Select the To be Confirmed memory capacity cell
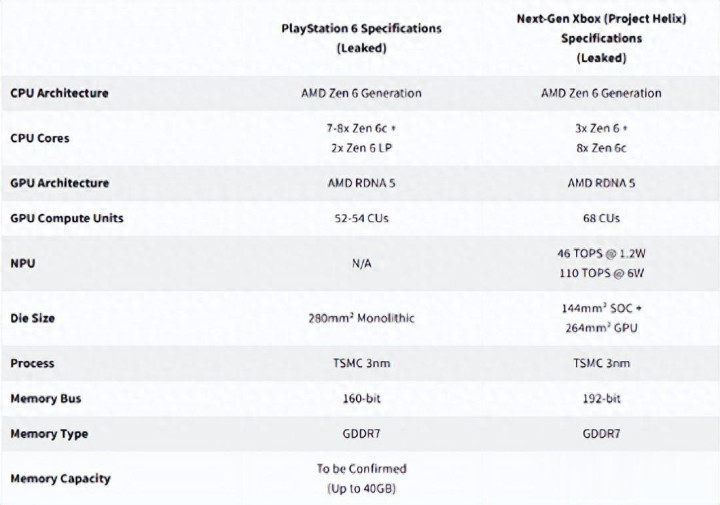The width and height of the screenshot is (720, 505). pyautogui.click(x=361, y=468)
